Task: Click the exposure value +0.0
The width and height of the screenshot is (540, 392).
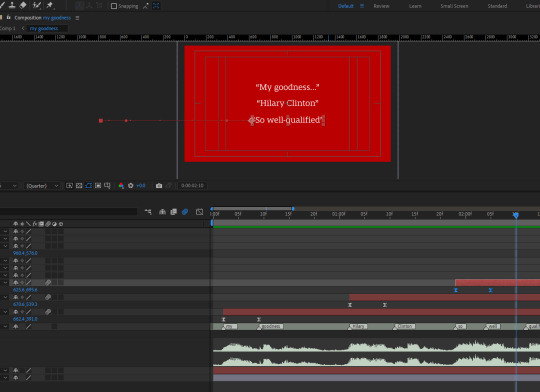Action: coord(141,186)
